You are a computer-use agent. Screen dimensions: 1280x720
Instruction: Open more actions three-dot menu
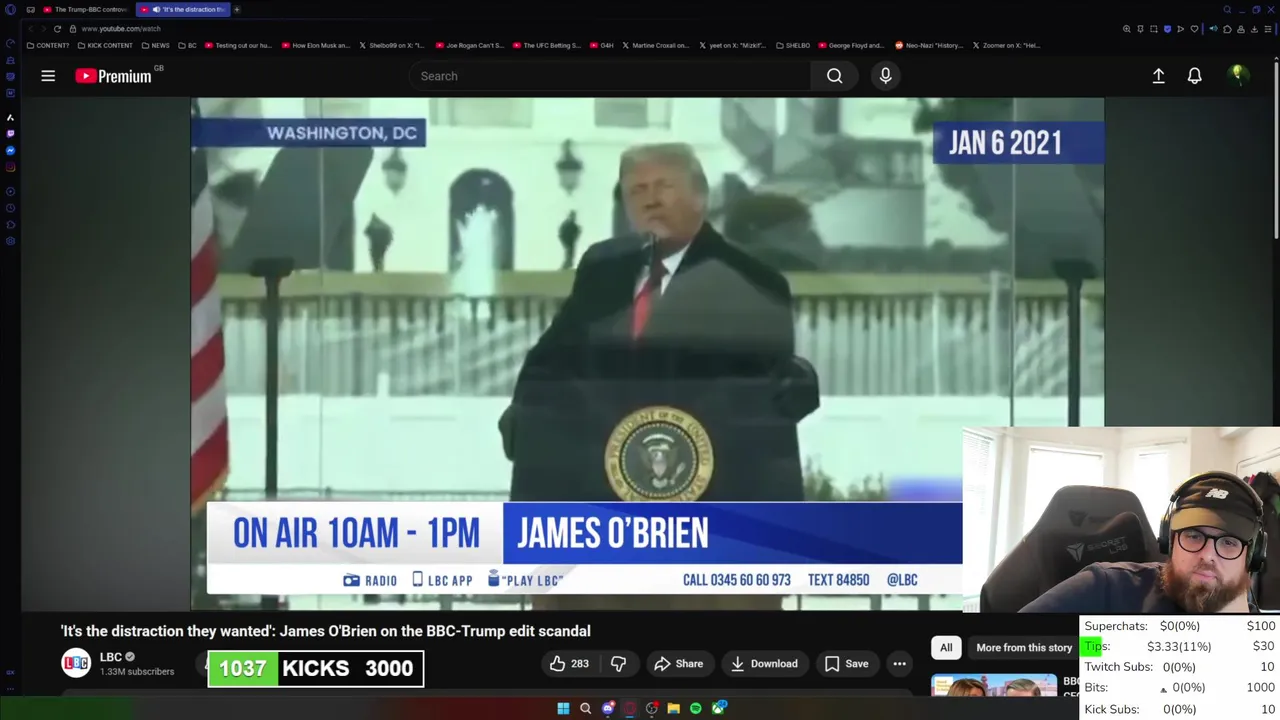click(x=899, y=664)
